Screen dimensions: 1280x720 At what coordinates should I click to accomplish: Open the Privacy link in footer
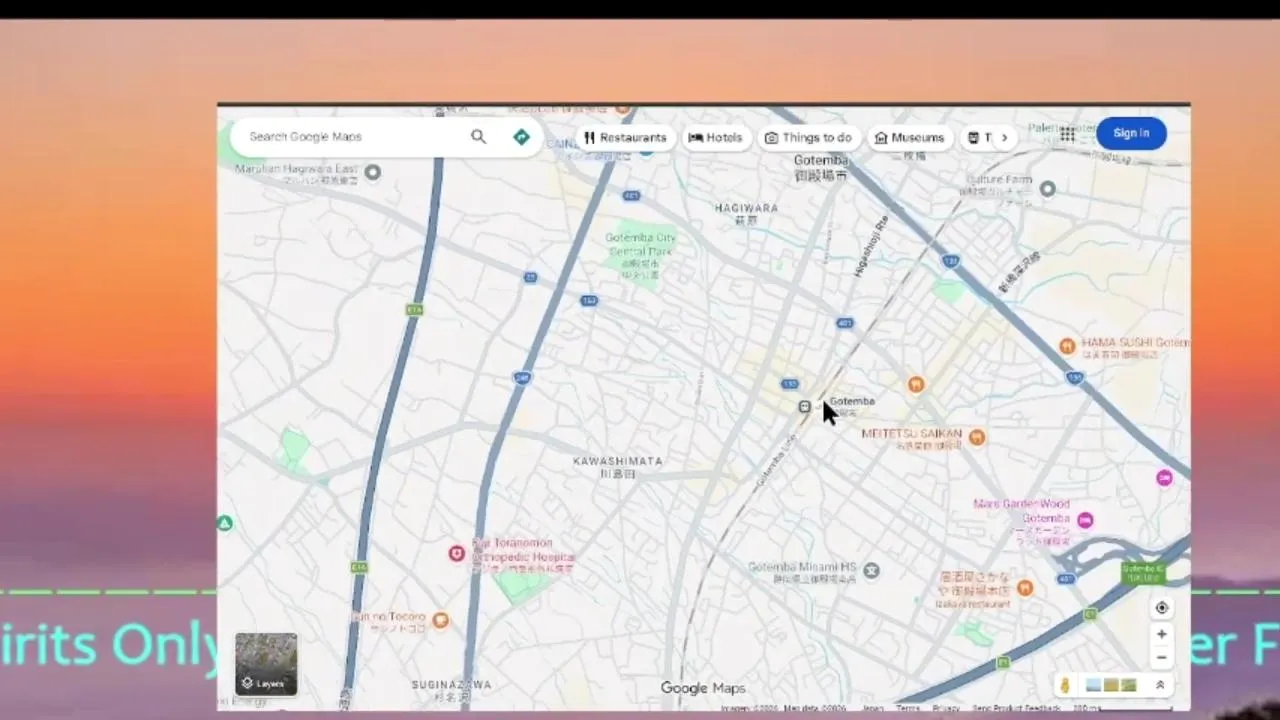[946, 708]
